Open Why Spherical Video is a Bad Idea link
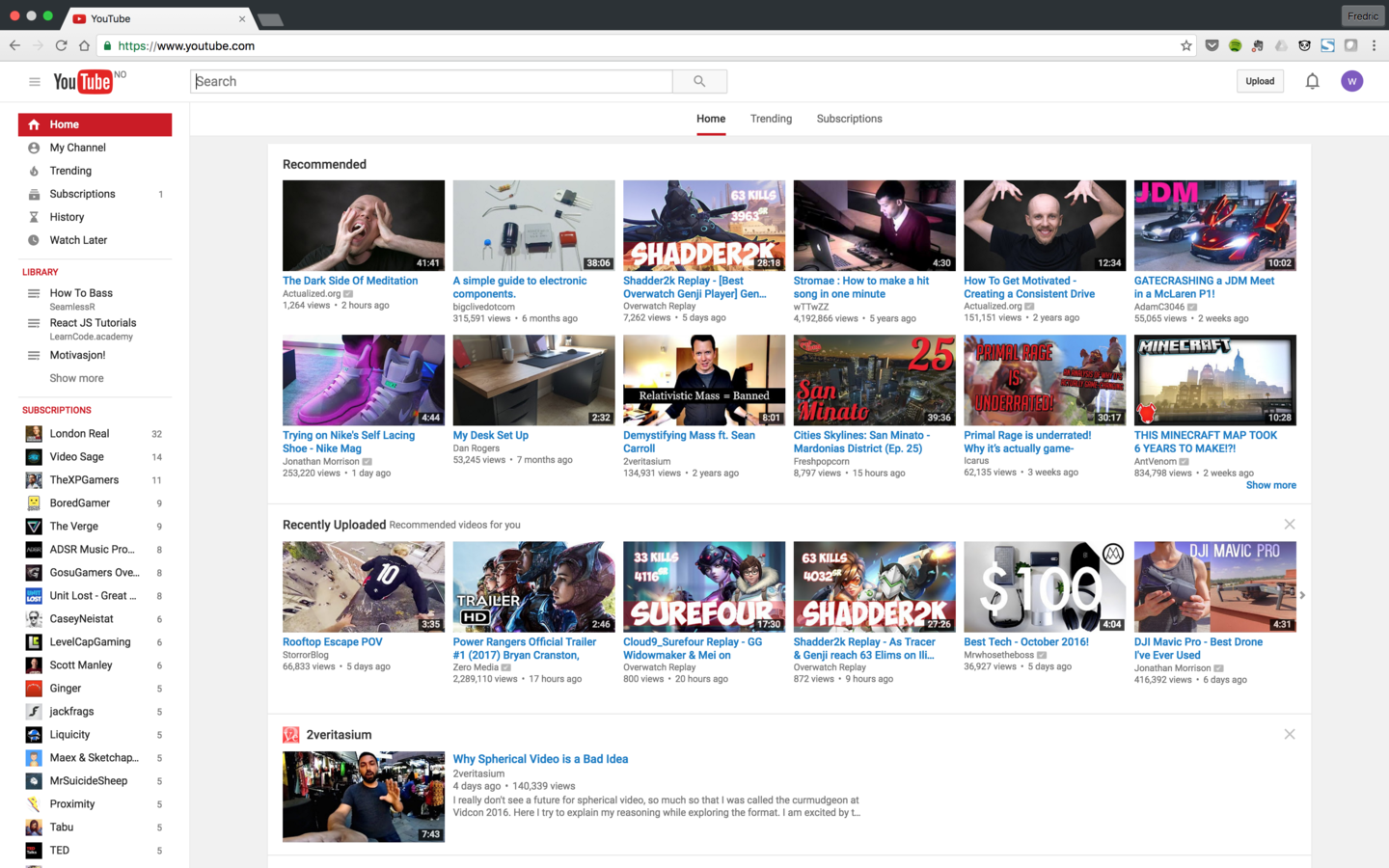Image resolution: width=1389 pixels, height=868 pixels. coord(540,759)
